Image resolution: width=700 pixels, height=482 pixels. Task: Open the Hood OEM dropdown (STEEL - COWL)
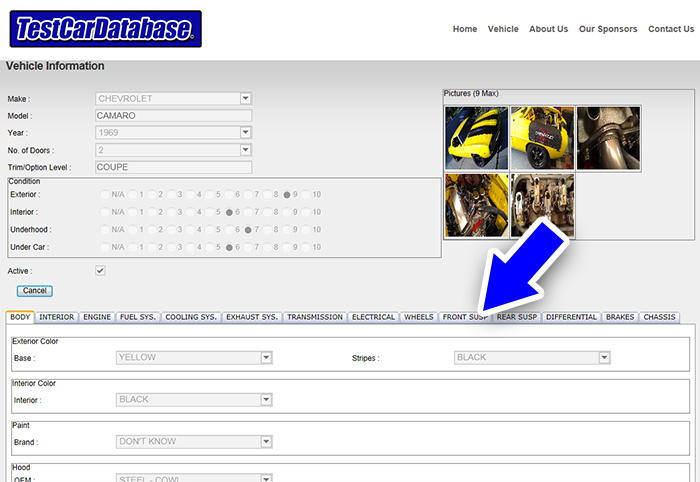pyautogui.click(x=194, y=478)
